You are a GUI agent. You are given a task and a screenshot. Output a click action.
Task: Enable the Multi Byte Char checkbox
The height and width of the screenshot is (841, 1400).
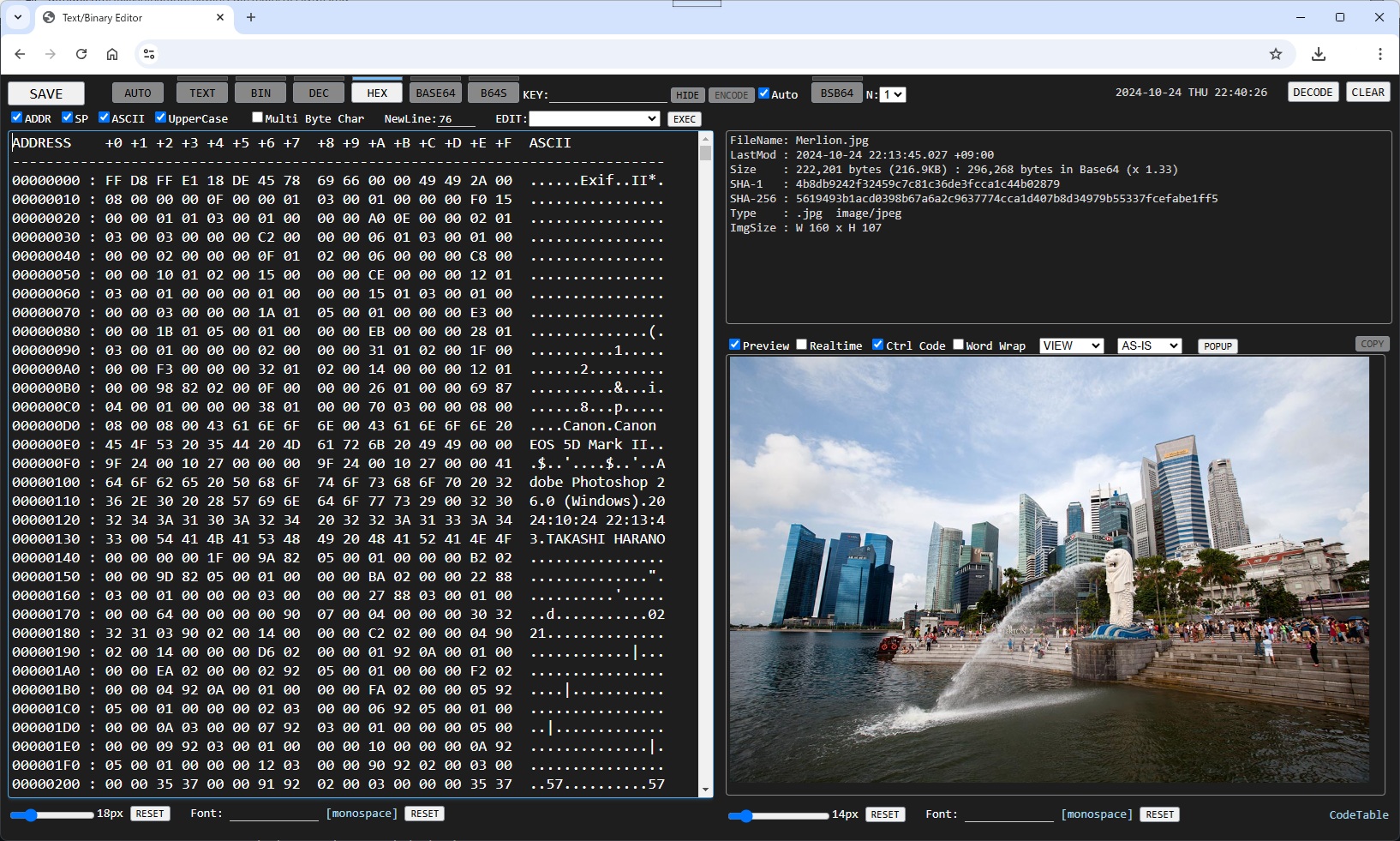(257, 117)
